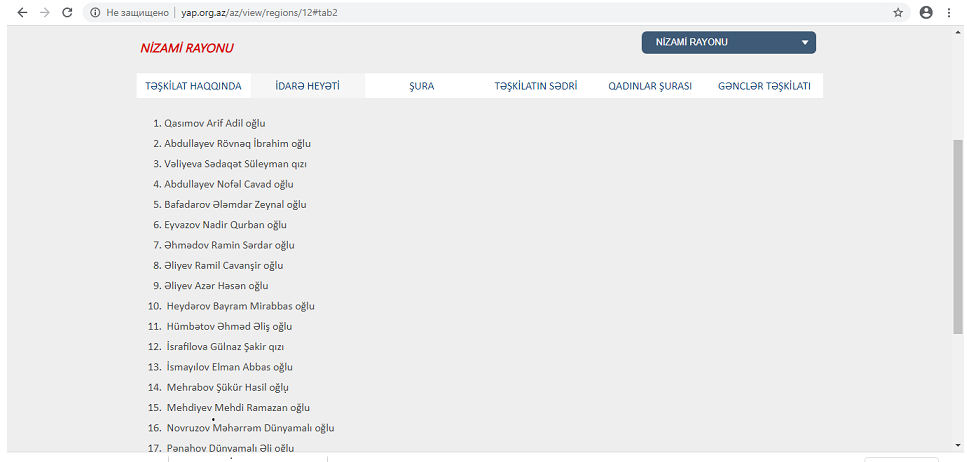Click the name Qasımov Arif Adil oğlu

[214, 123]
